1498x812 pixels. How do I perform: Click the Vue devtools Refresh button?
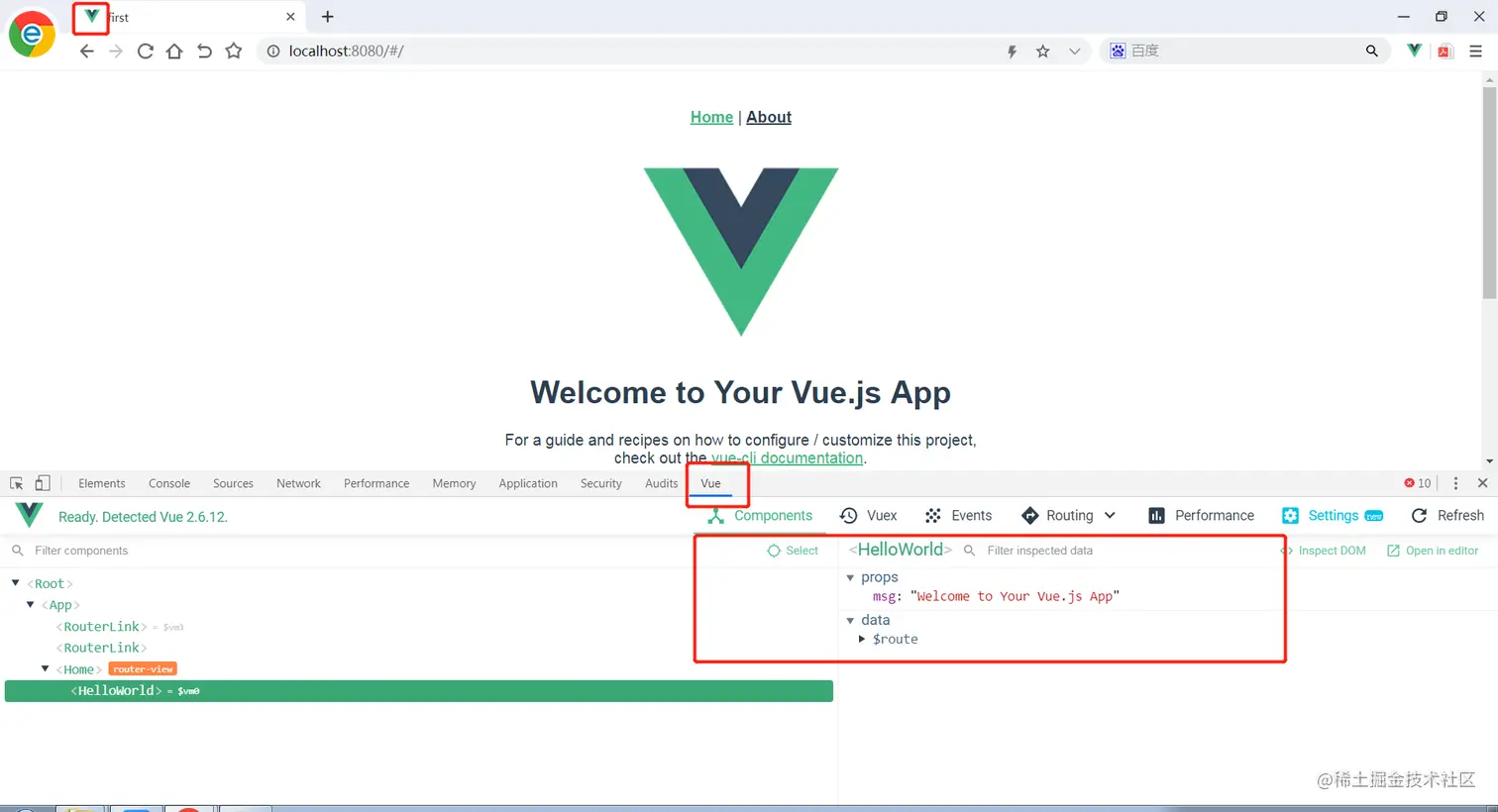[1447, 516]
